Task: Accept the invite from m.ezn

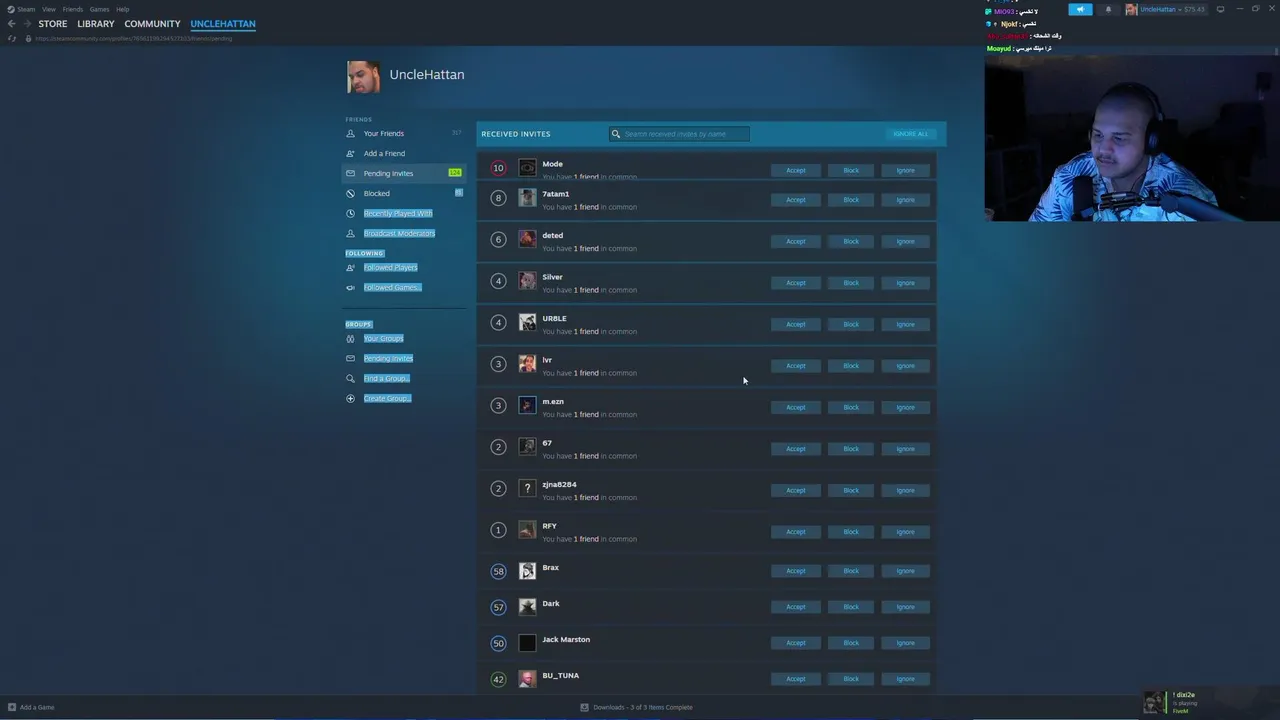Action: coord(795,407)
